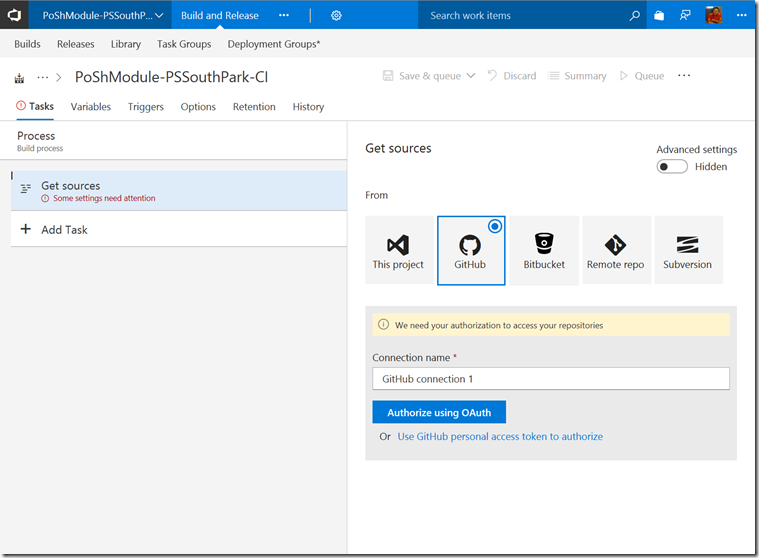759x558 pixels.
Task: Click the breadcrumb chevron arrow
Action: coord(59,77)
